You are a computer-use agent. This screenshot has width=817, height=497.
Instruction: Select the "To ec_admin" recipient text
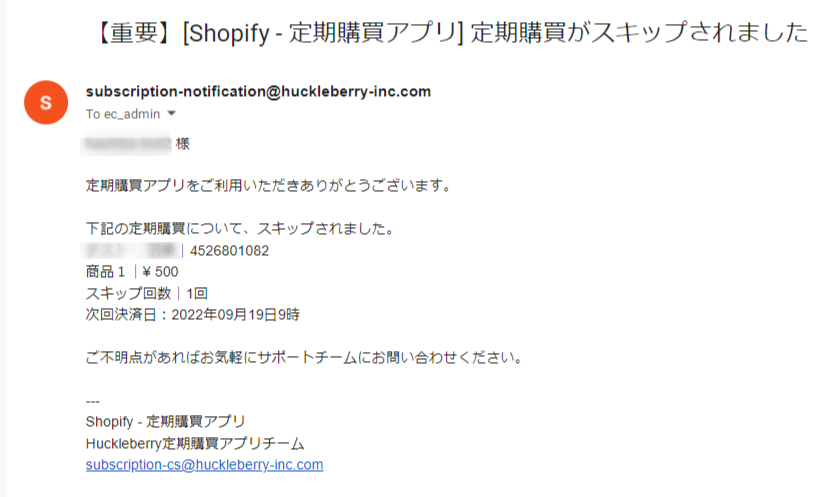coord(122,114)
